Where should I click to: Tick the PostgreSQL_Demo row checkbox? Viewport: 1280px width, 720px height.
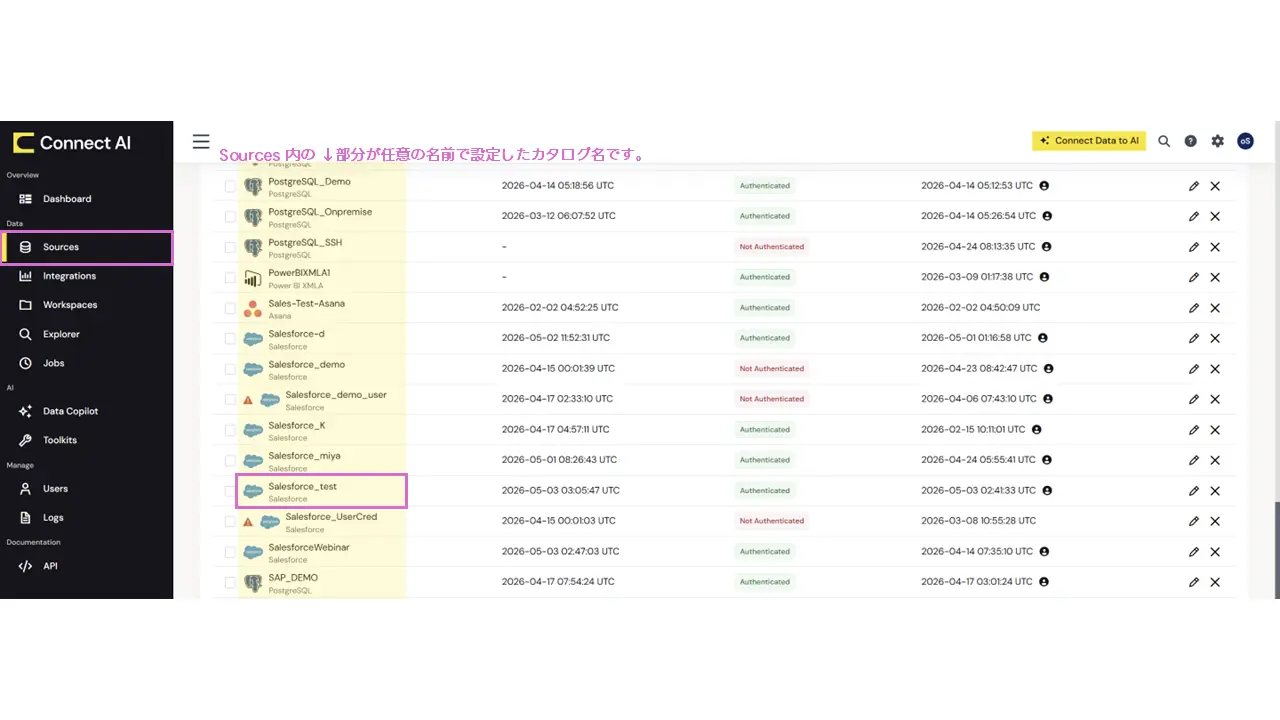[x=230, y=186]
